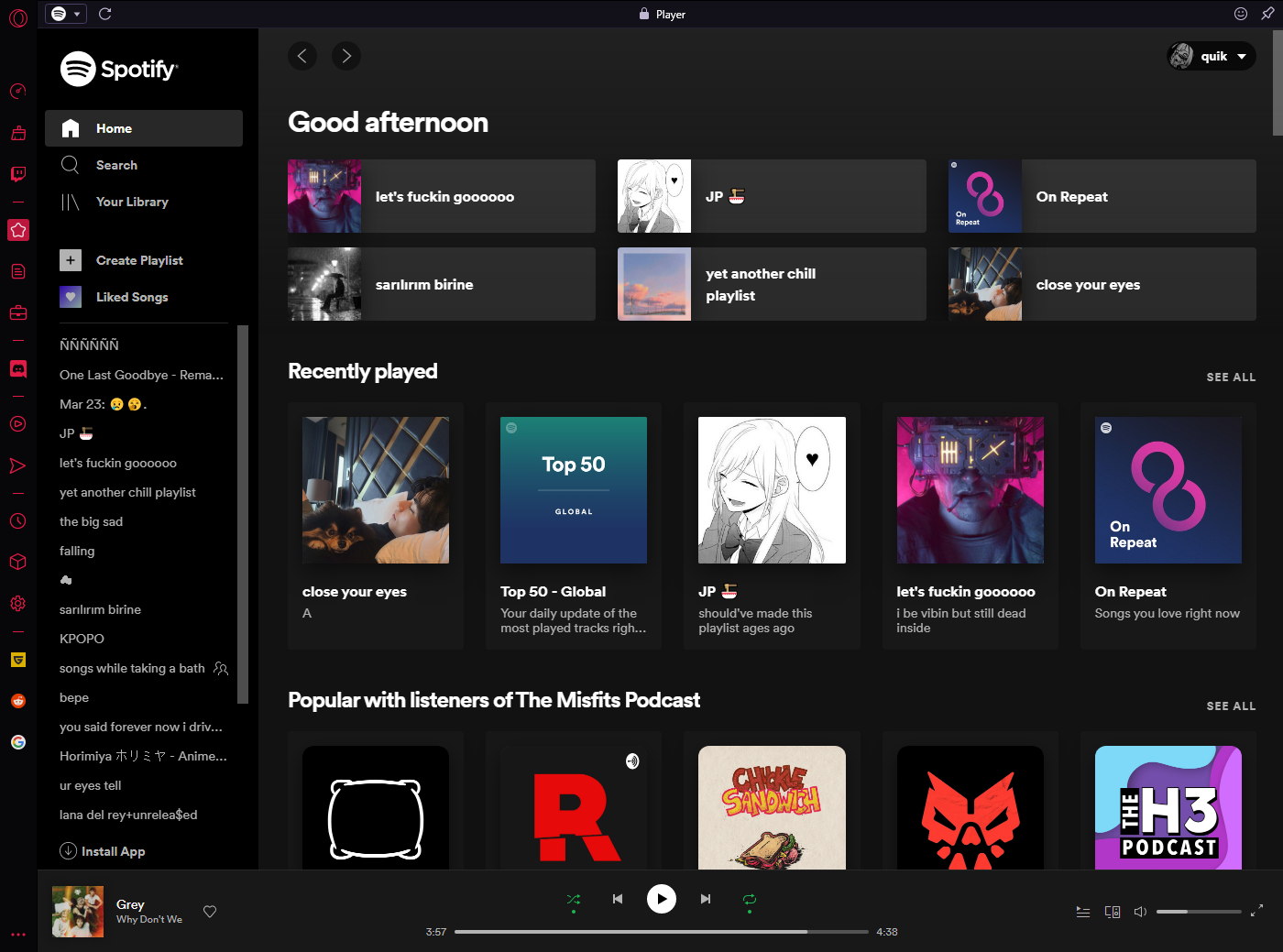The image size is (1283, 952).
Task: Go to Home in Spotify navigation
Action: (144, 128)
